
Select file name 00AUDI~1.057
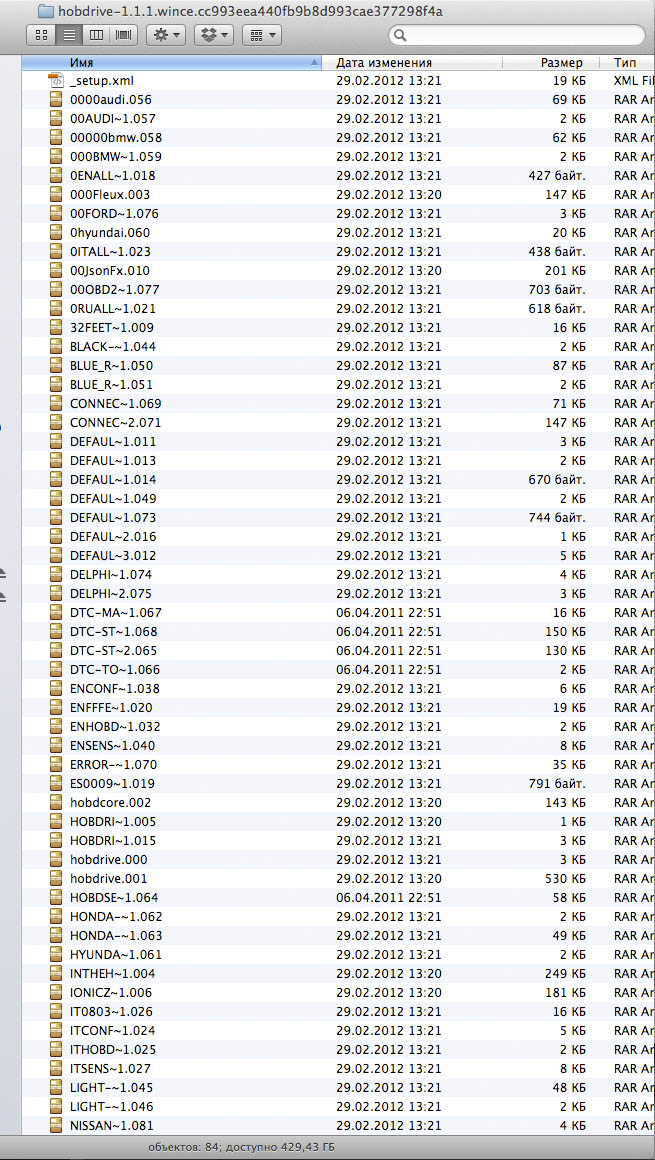pos(112,118)
